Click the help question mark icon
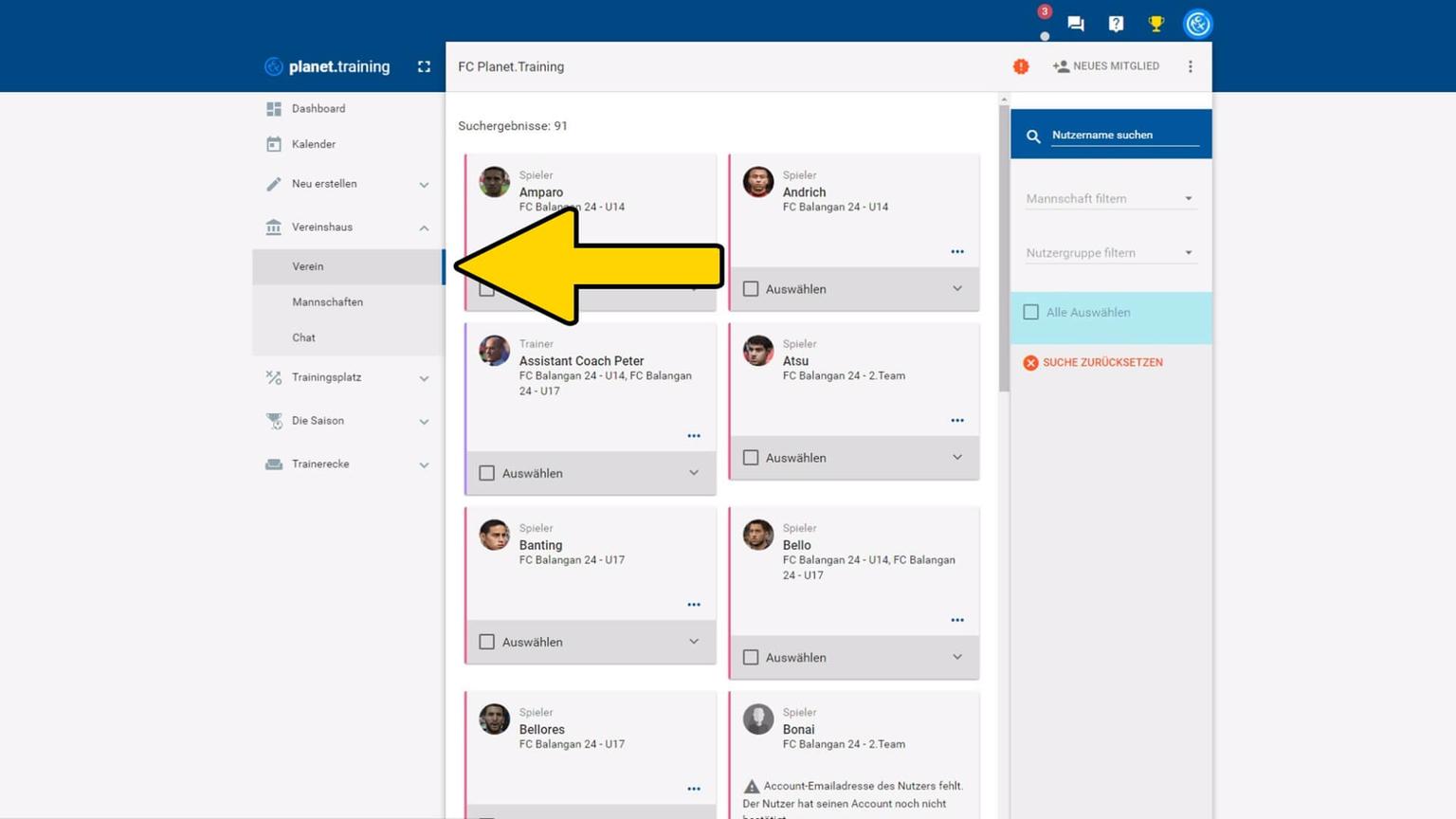 pyautogui.click(x=1116, y=24)
